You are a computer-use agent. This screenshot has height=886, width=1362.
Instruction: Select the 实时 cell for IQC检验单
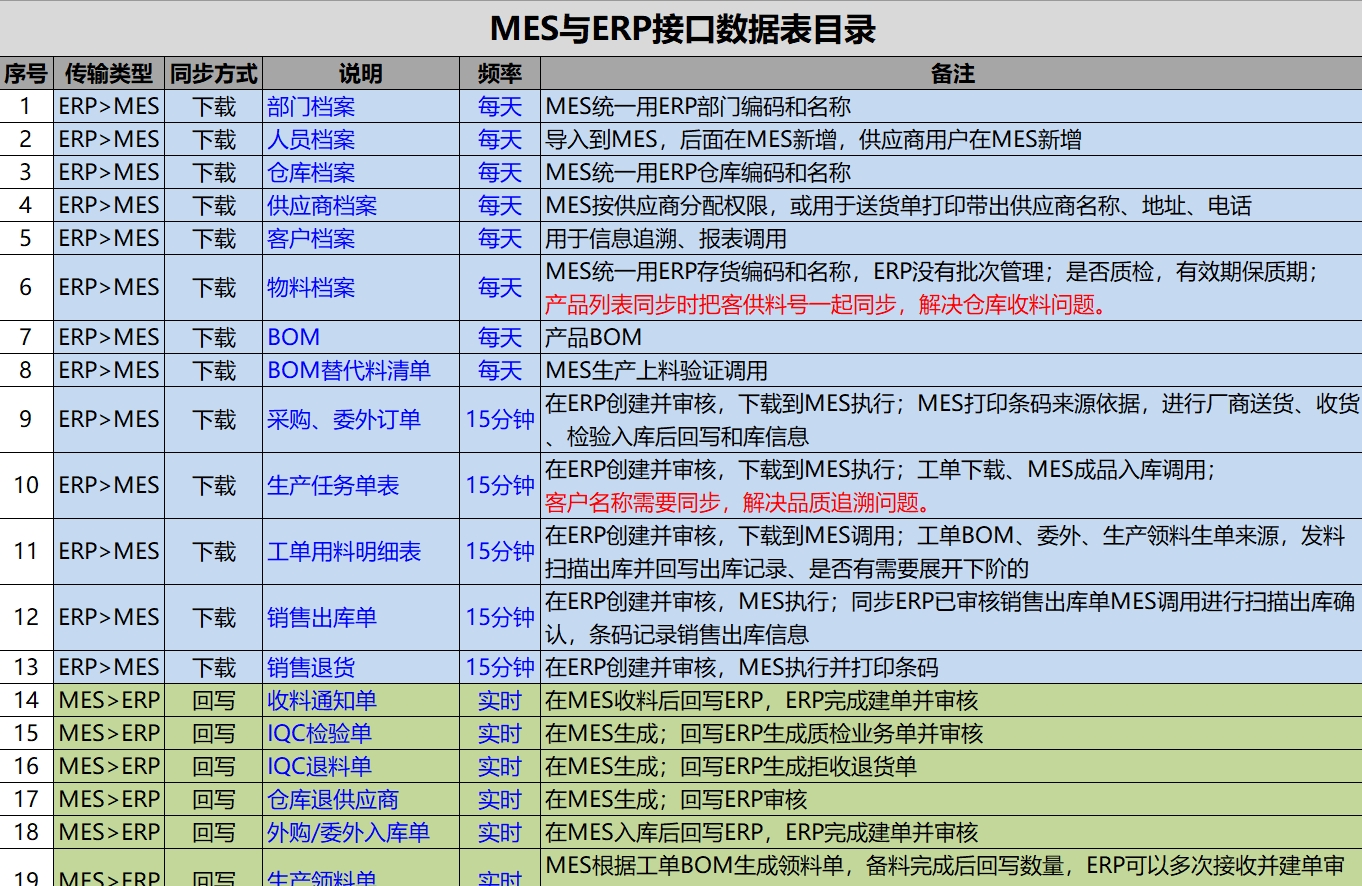coord(500,733)
